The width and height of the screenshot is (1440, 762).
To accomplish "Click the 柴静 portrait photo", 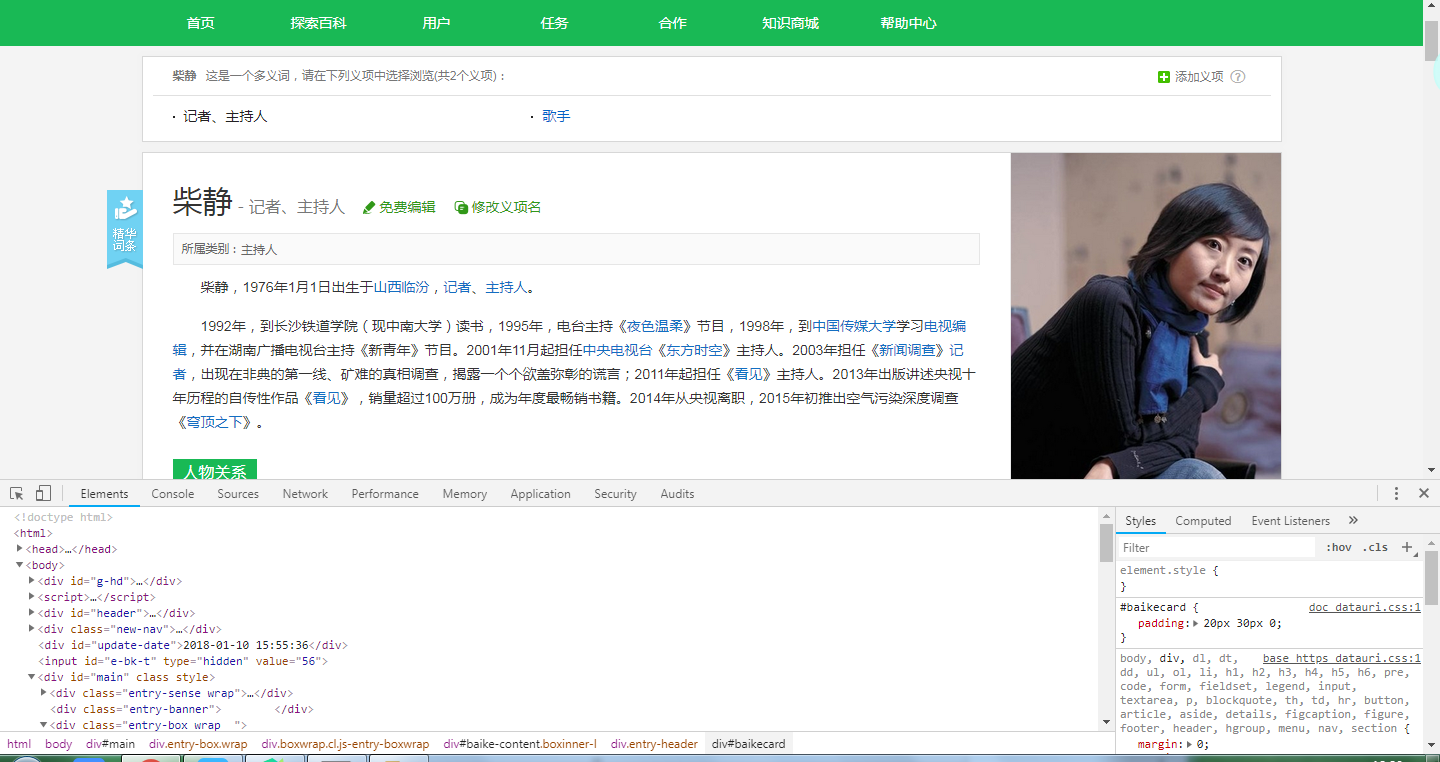I will [1146, 316].
